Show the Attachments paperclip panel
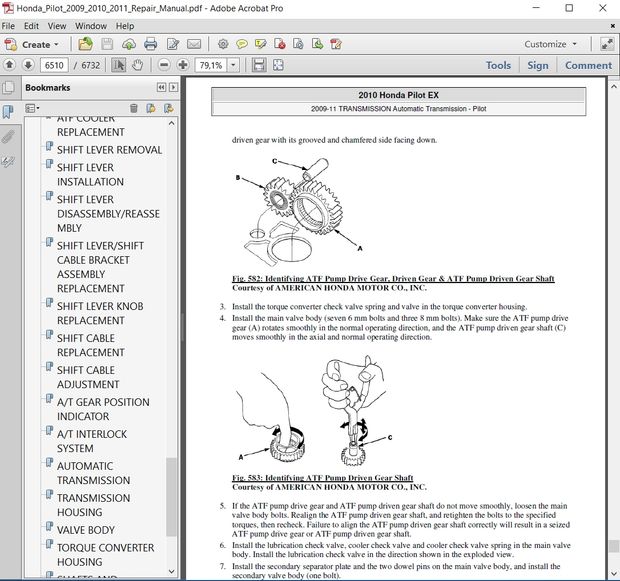 coord(8,136)
